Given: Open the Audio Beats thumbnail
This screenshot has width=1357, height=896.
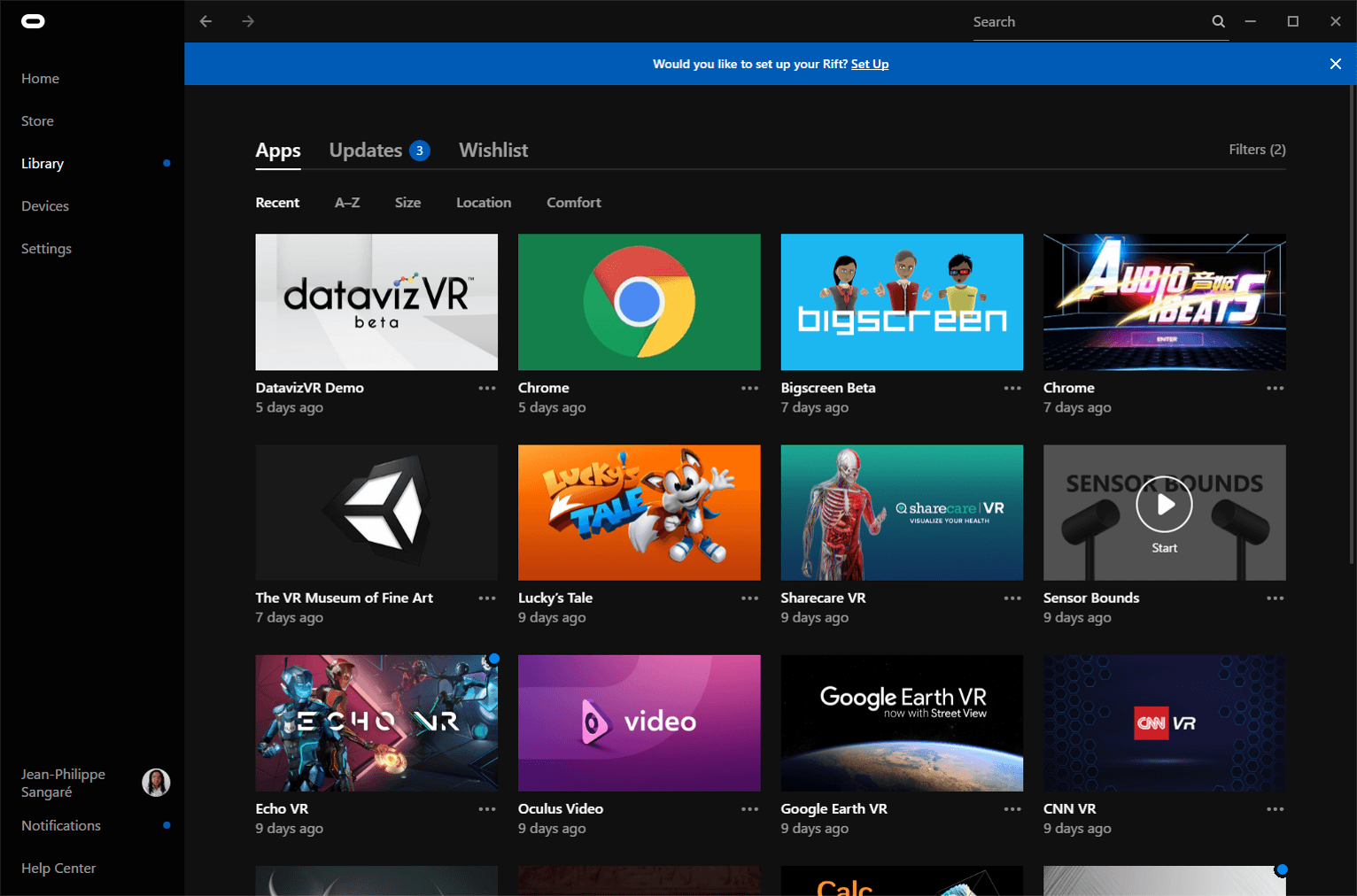Looking at the screenshot, I should (1165, 302).
